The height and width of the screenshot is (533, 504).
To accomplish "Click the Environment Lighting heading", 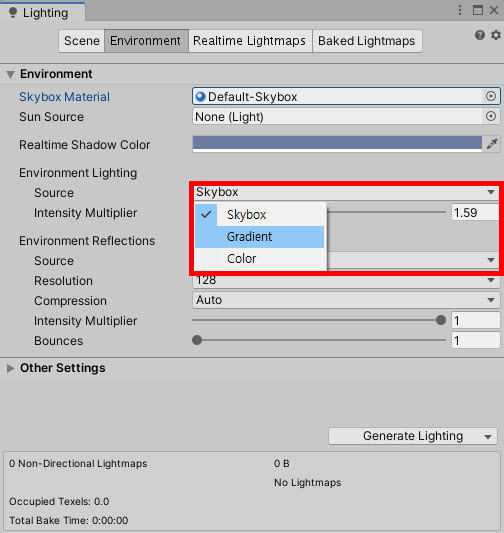I will [78, 173].
